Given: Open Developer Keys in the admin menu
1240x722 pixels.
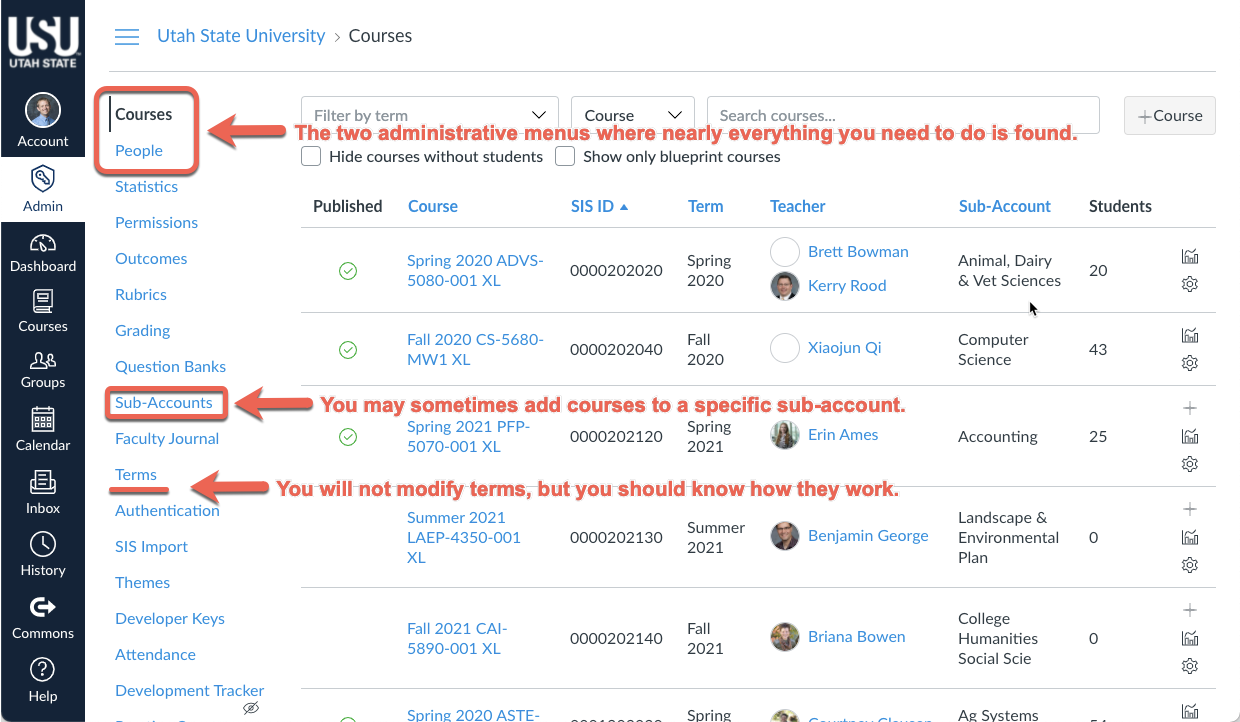Looking at the screenshot, I should (x=170, y=618).
